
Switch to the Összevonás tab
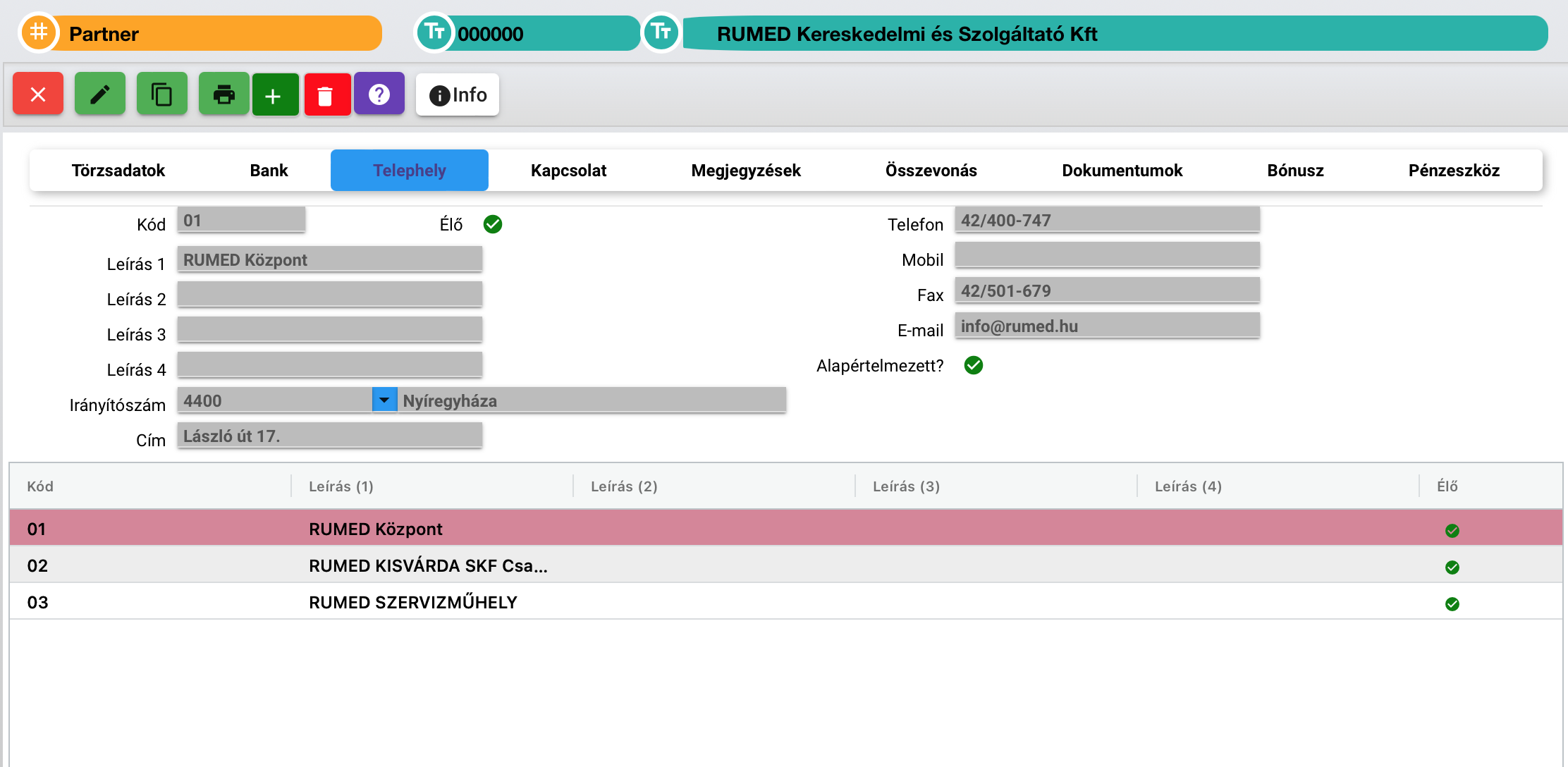click(x=931, y=171)
